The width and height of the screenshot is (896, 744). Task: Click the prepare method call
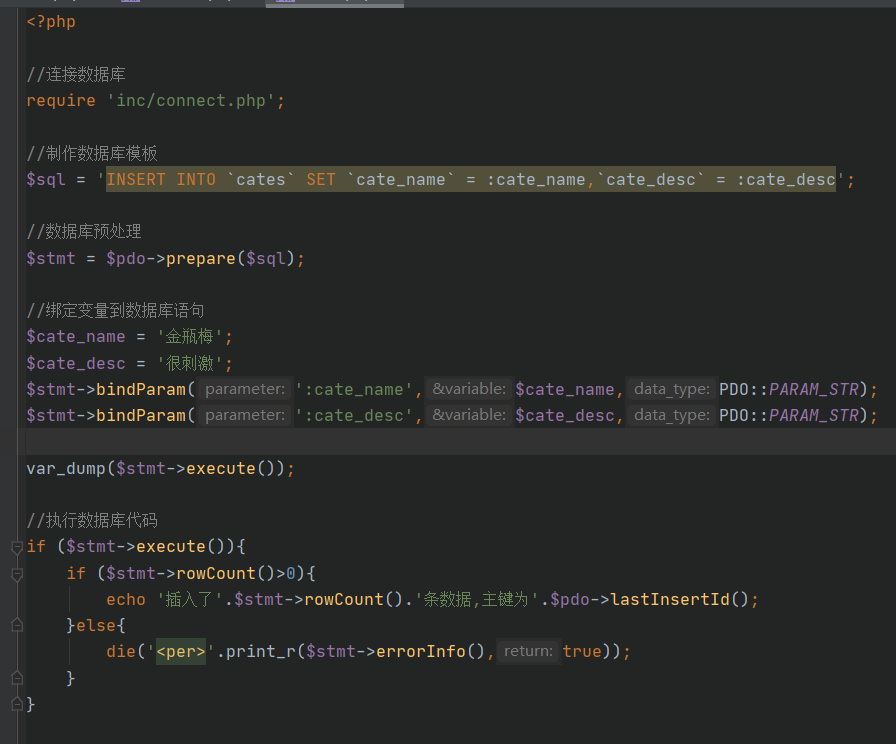coord(201,258)
